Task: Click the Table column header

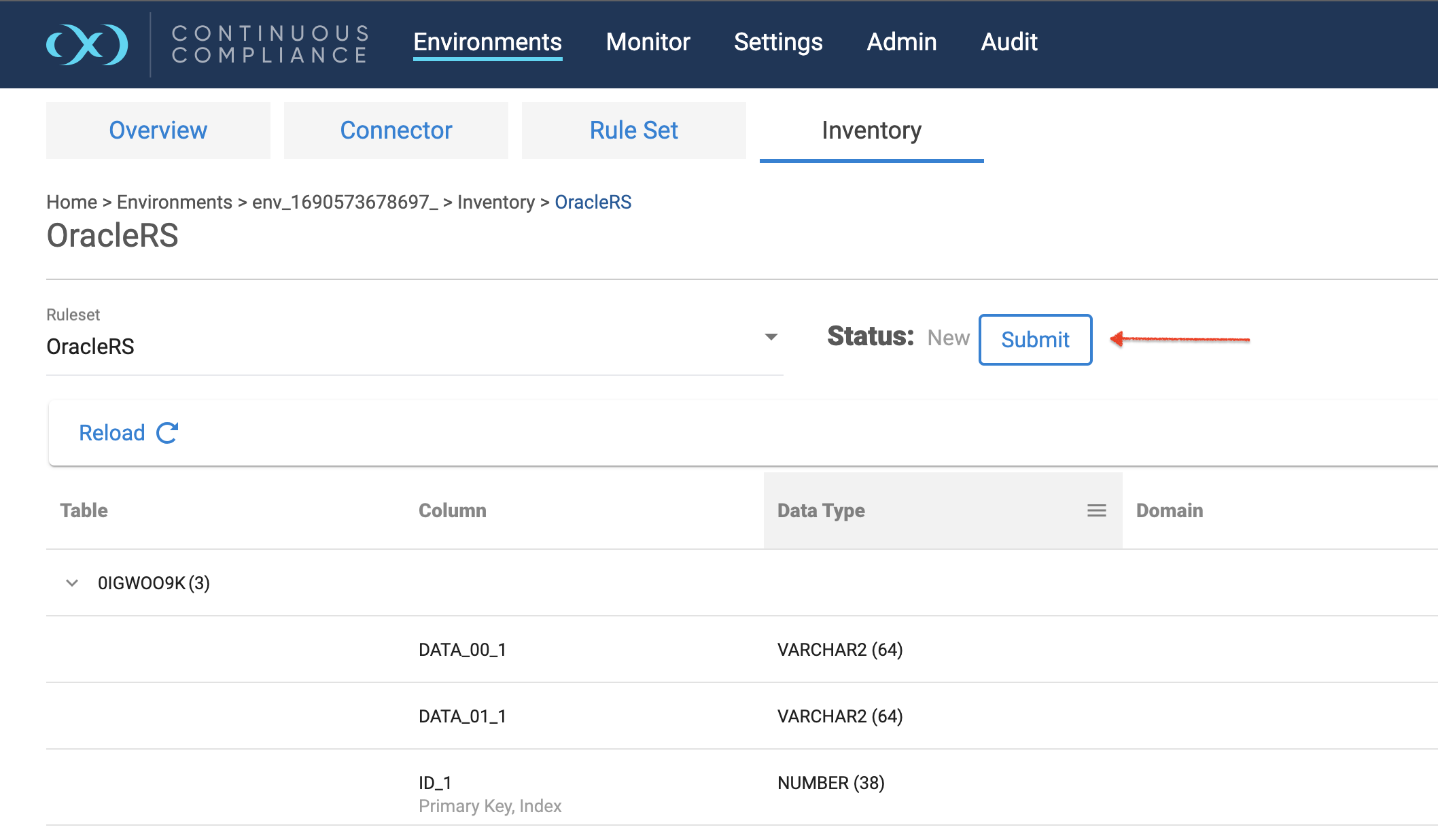Action: [84, 510]
